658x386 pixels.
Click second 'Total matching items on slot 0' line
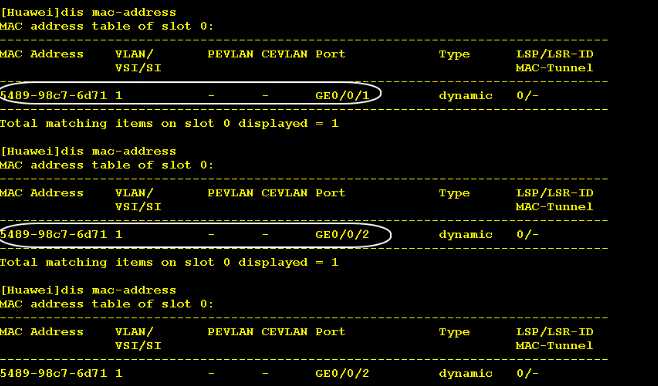(169, 263)
